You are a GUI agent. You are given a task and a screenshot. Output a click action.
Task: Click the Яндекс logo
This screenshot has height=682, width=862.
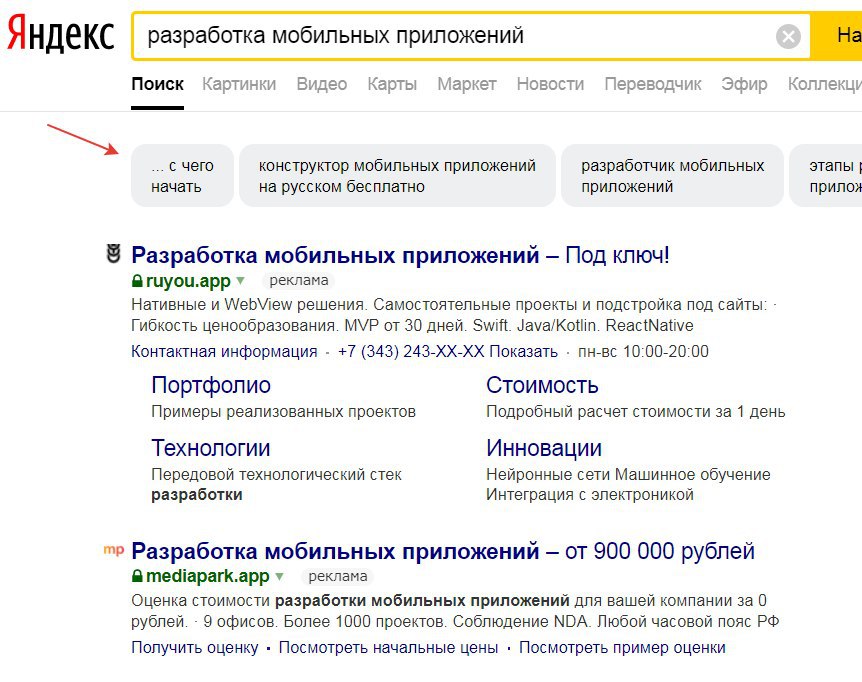coord(60,34)
